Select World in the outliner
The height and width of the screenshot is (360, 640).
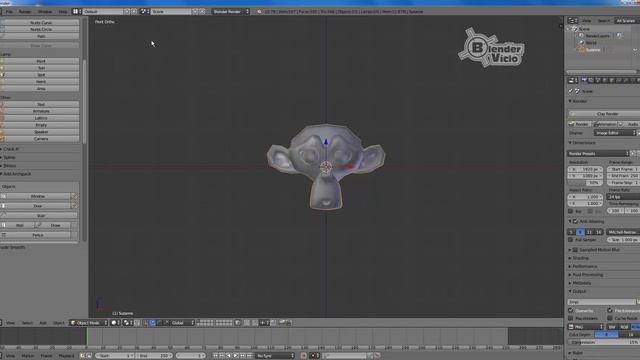[x=591, y=42]
